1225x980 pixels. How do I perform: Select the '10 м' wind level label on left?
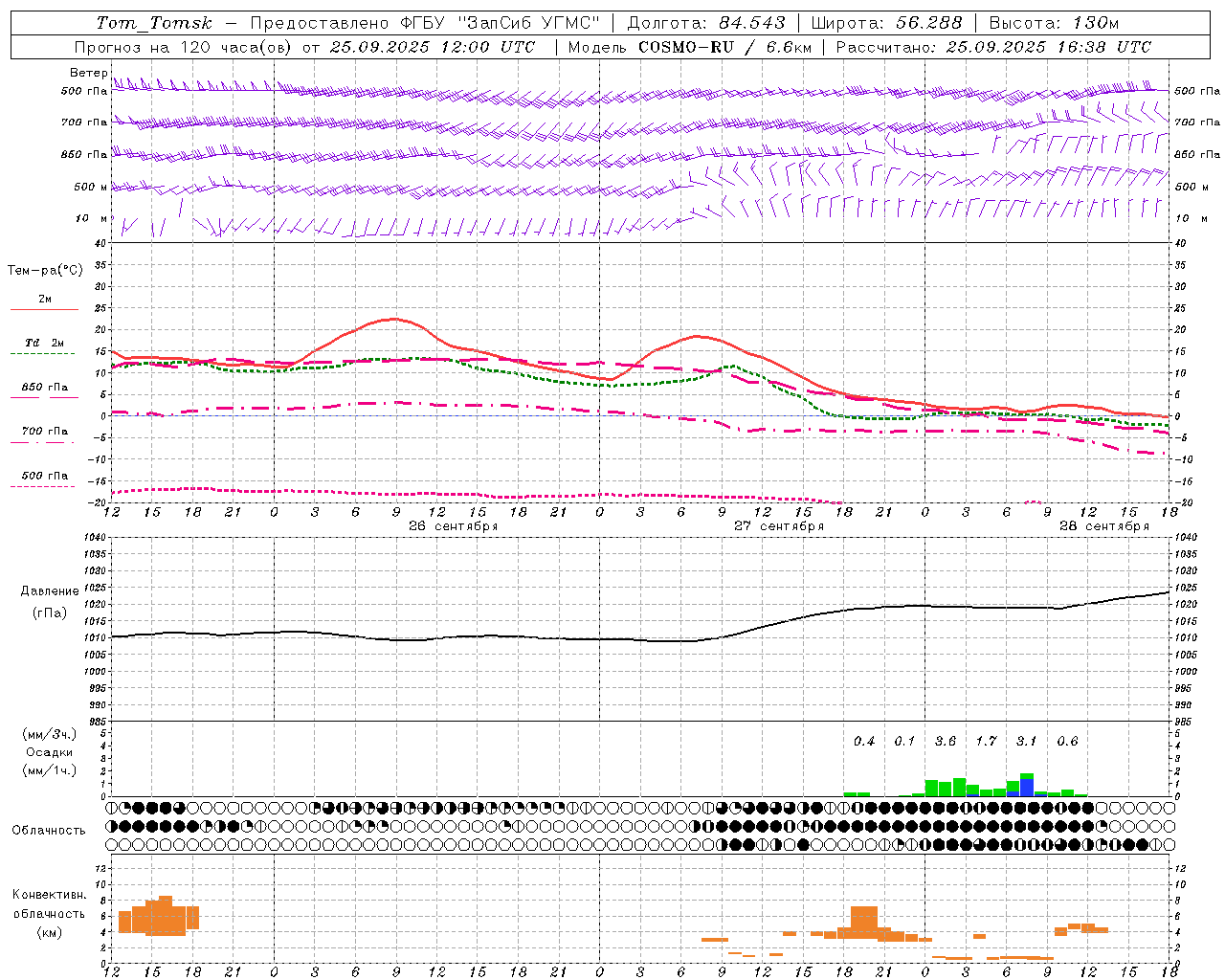[x=92, y=218]
